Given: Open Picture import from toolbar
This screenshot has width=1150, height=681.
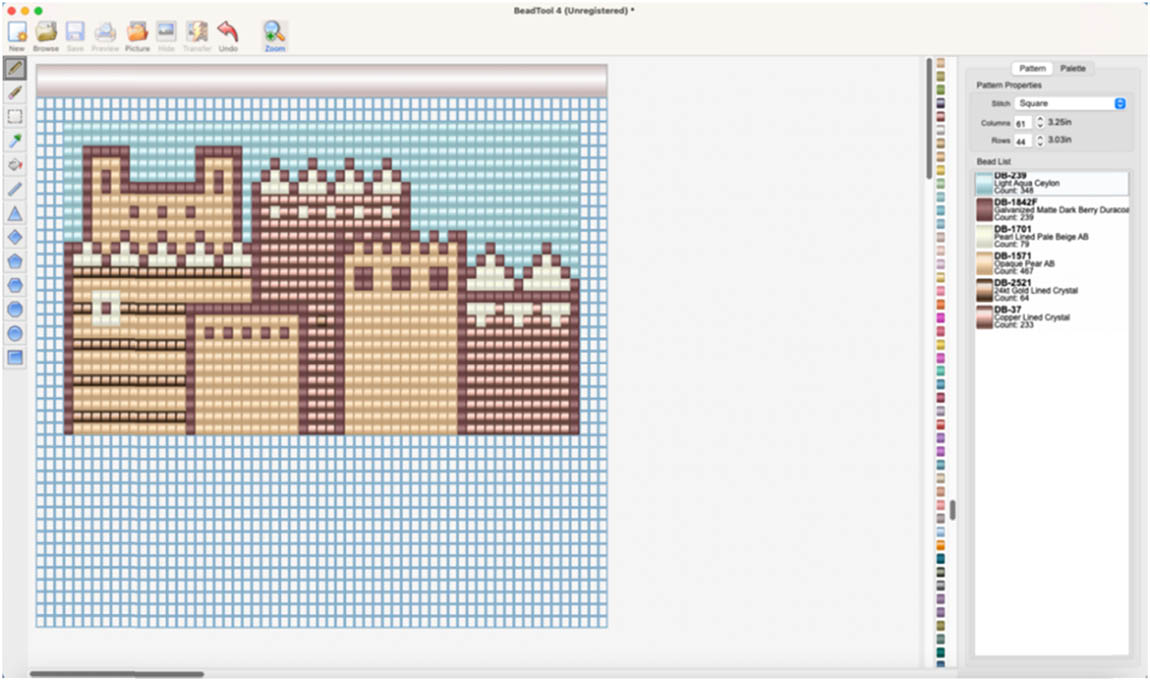Looking at the screenshot, I should [x=137, y=35].
